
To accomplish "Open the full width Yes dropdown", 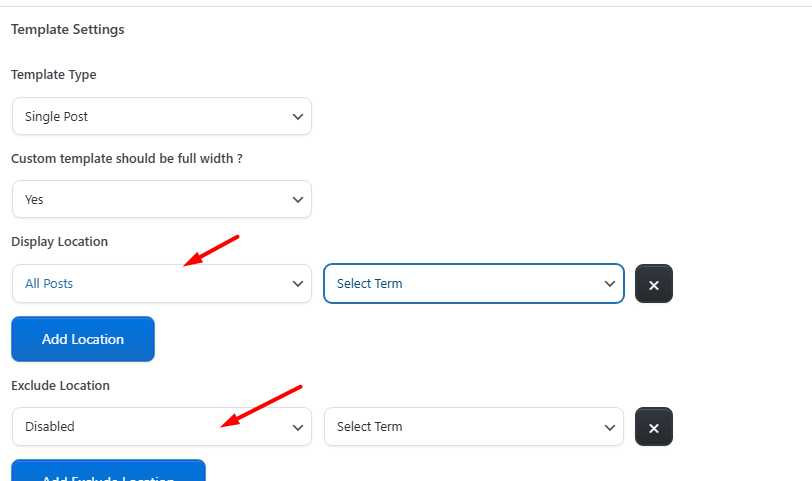I will pyautogui.click(x=161, y=200).
